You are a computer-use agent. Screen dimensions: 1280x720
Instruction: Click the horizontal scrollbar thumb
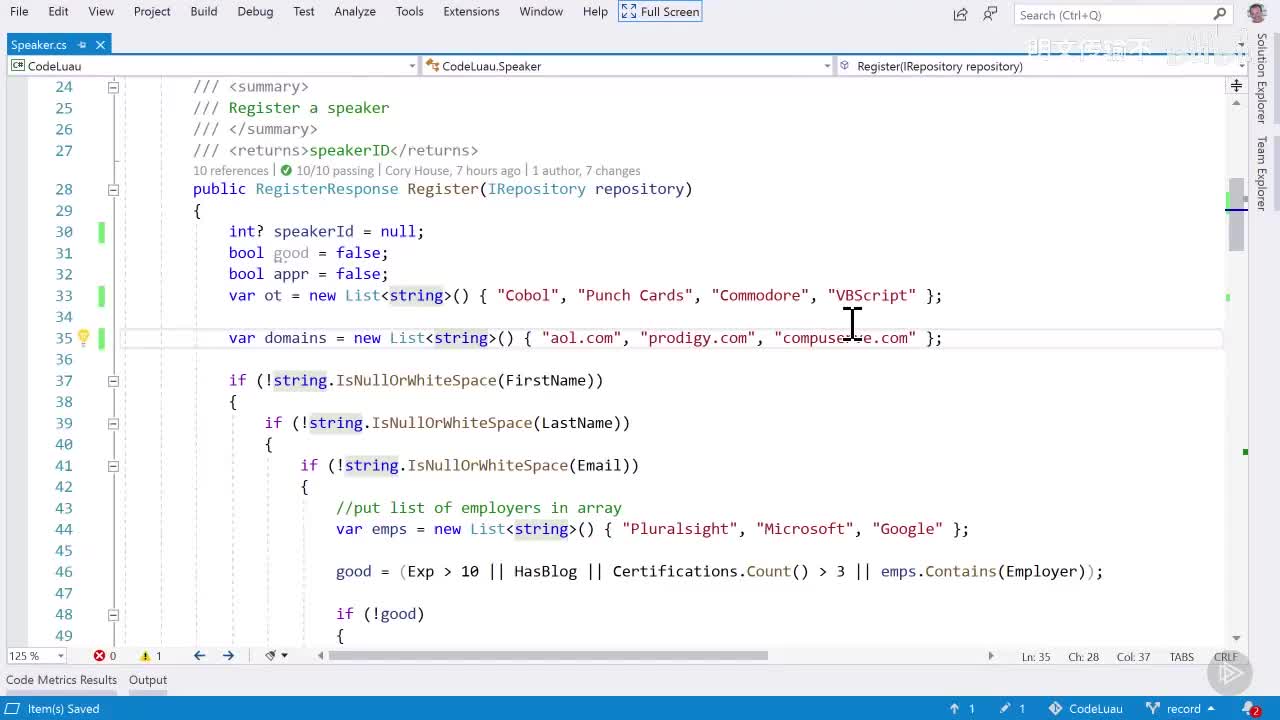pyautogui.click(x=549, y=656)
